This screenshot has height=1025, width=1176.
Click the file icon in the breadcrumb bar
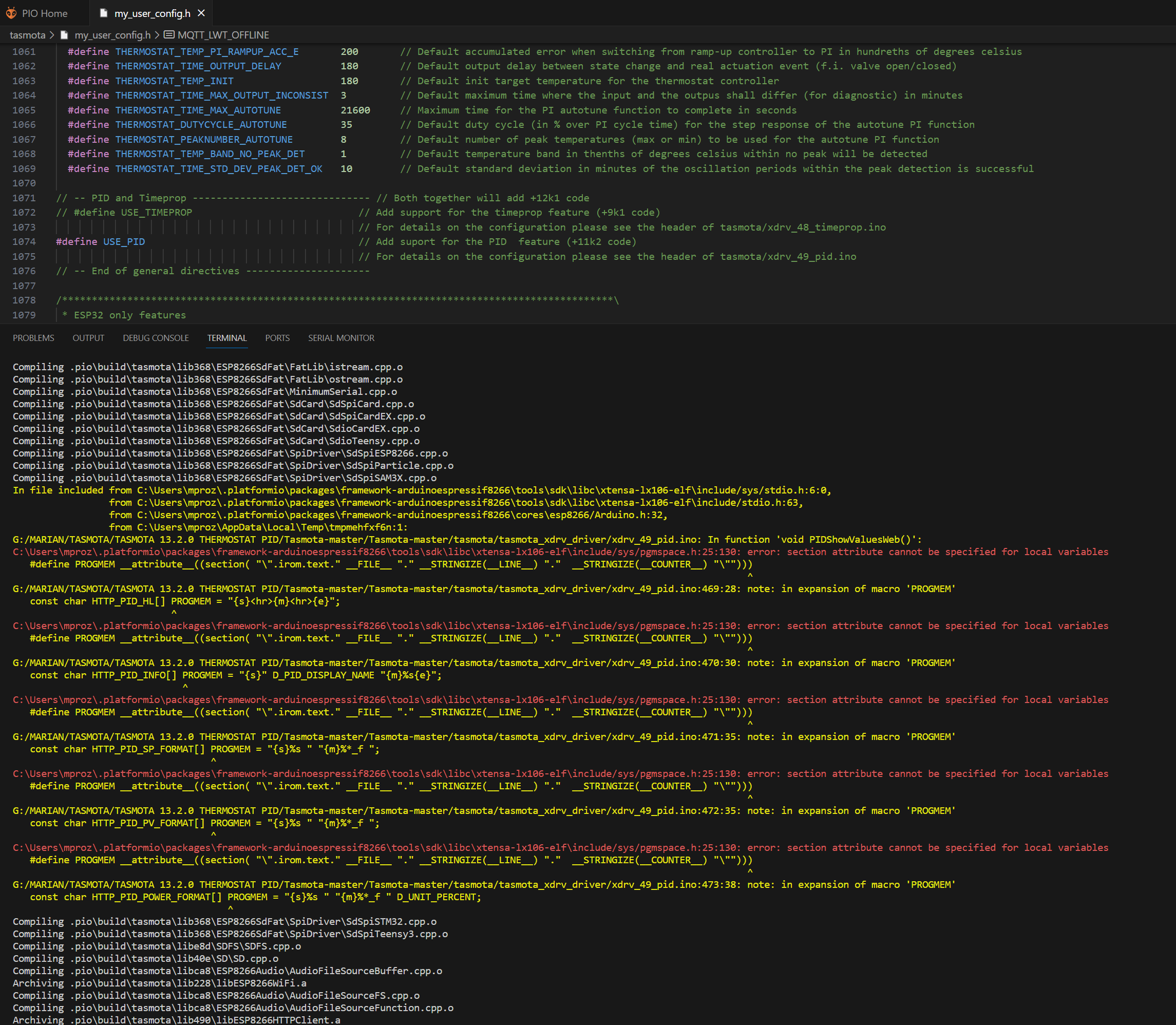[65, 34]
